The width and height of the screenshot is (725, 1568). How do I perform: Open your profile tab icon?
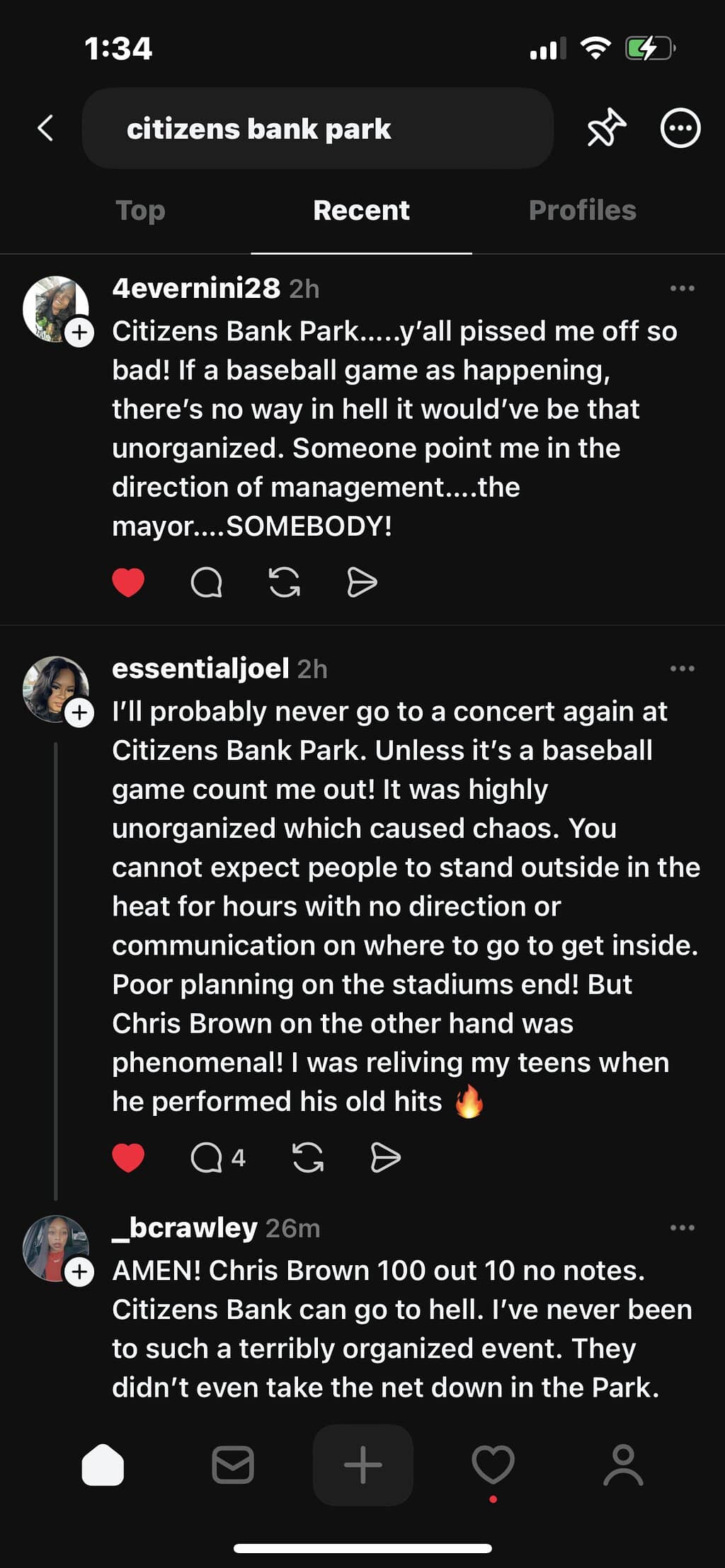[623, 1465]
